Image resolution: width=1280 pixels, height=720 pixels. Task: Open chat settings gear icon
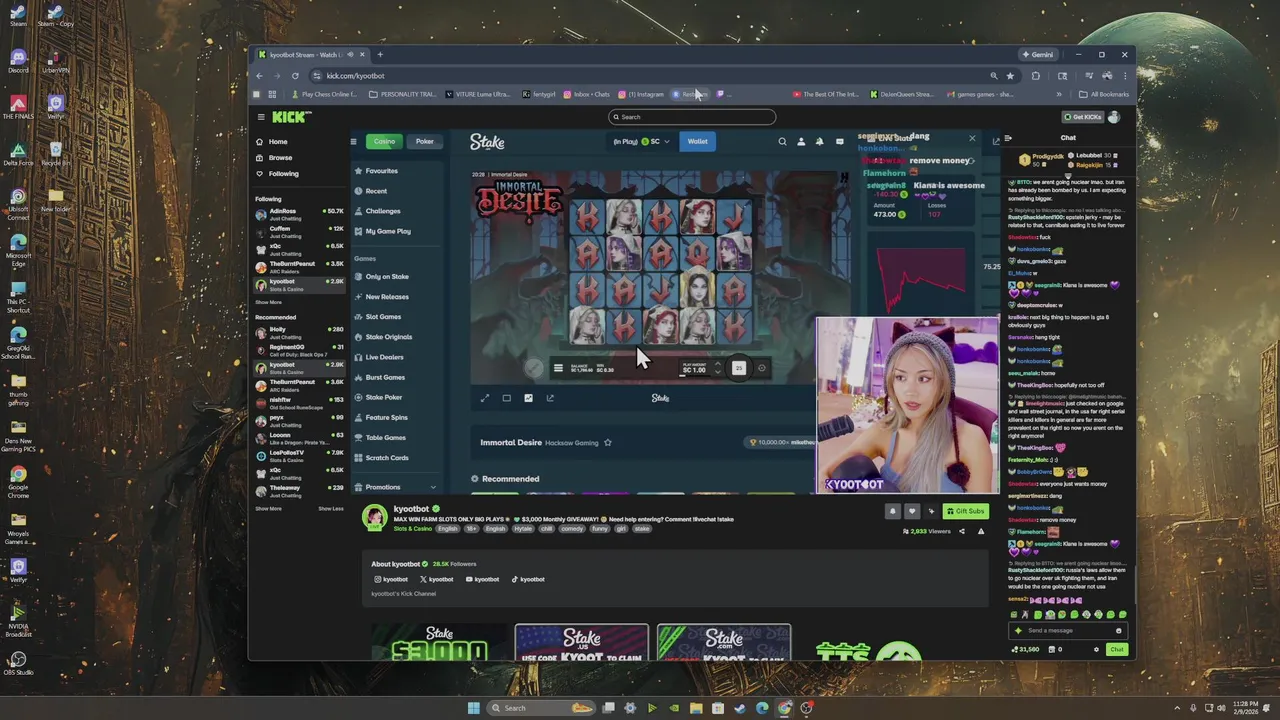[1096, 650]
